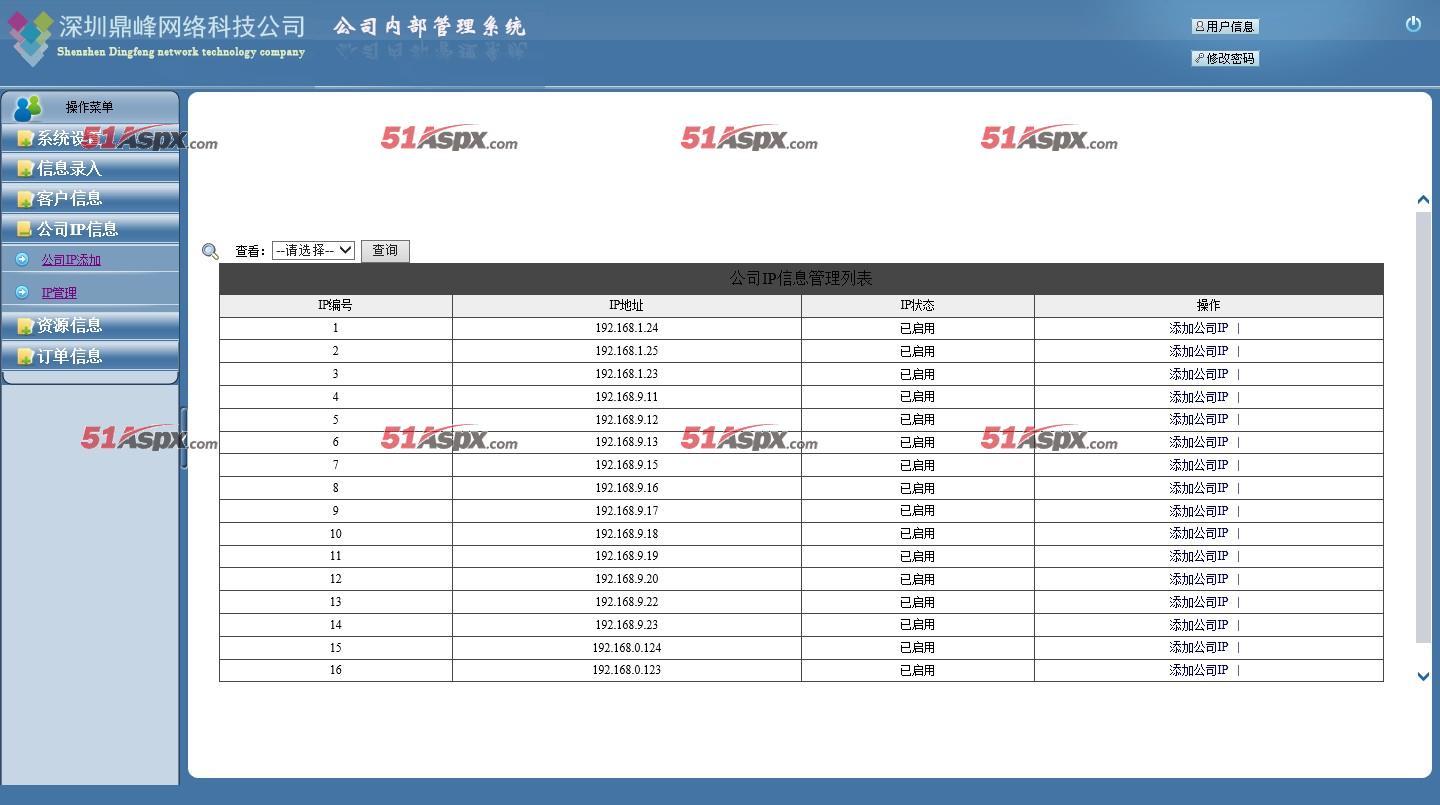Expand the 信息录入 menu

[x=90, y=168]
